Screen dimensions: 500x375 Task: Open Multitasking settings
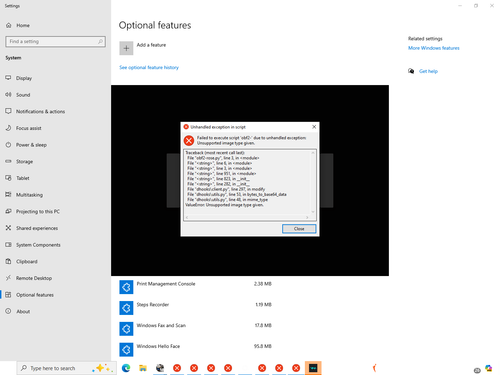click(29, 195)
